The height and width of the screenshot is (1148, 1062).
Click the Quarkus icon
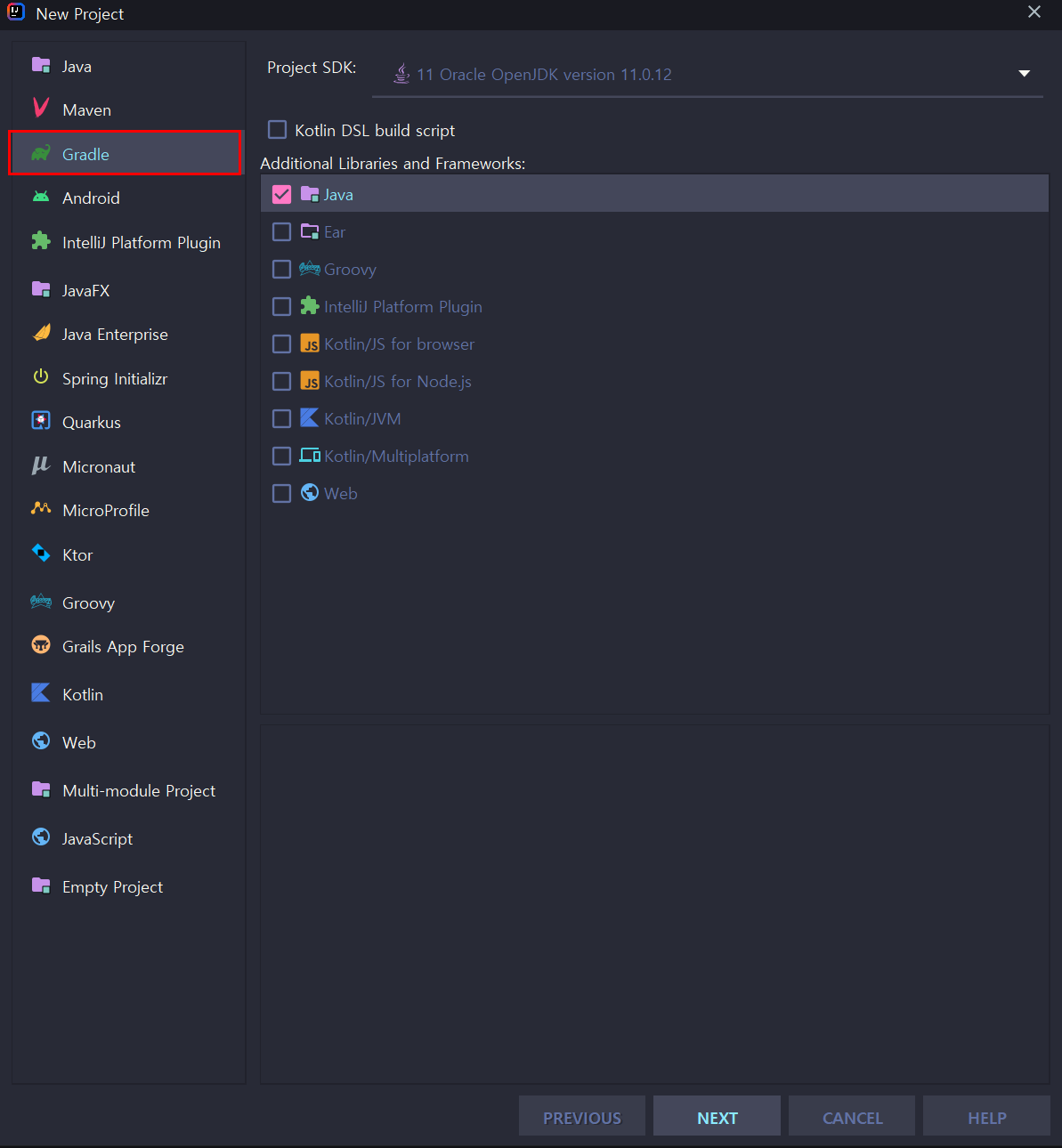point(41,421)
